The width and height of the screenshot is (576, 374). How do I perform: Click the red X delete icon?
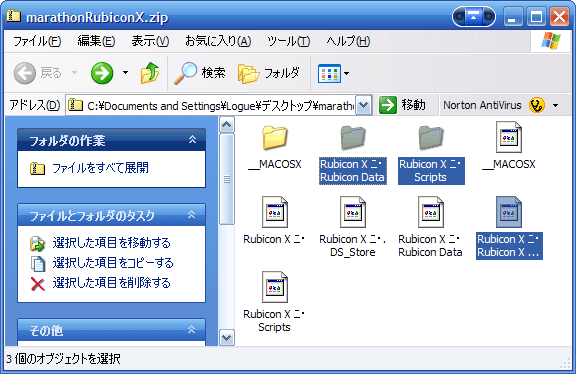click(x=37, y=284)
